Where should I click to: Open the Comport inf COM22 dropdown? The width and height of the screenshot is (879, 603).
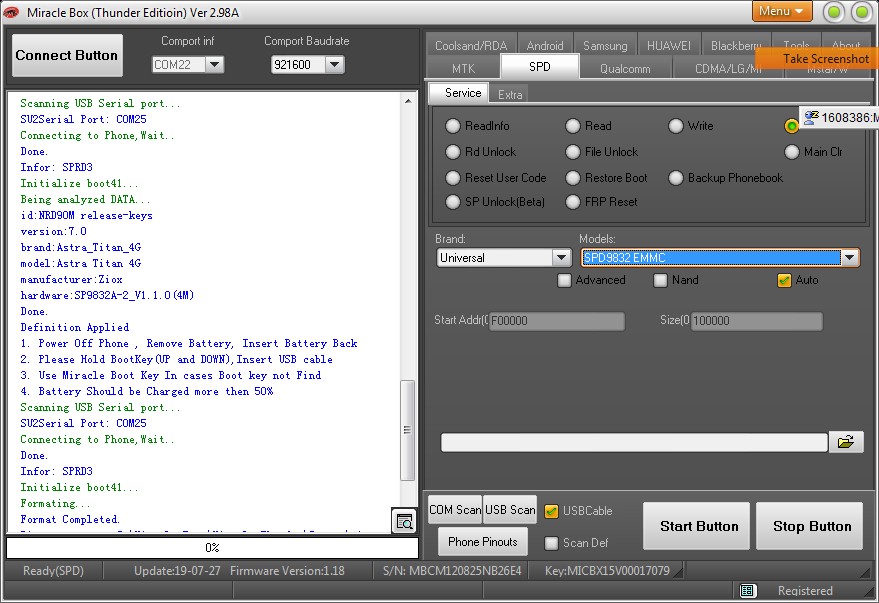tap(215, 65)
